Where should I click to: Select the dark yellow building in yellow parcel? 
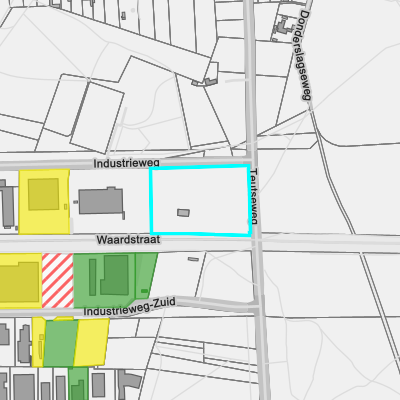pyautogui.click(x=43, y=194)
